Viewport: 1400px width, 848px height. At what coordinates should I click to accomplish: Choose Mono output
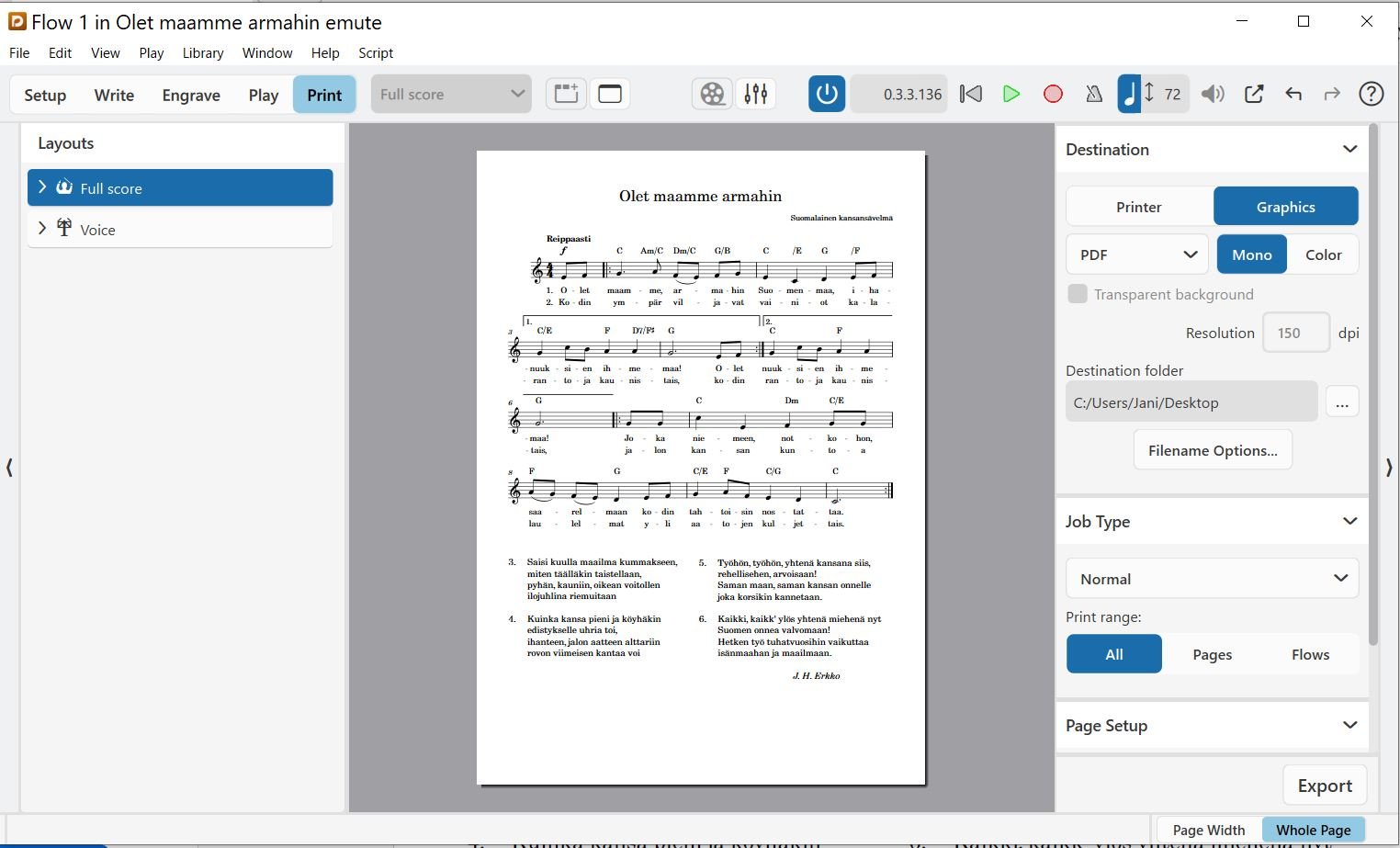click(1252, 254)
